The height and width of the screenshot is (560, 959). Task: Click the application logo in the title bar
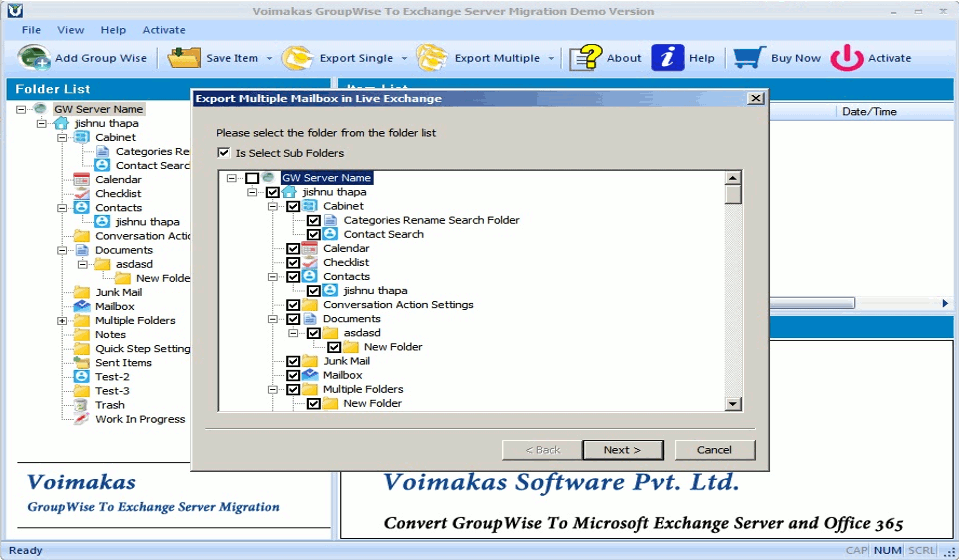click(x=15, y=10)
